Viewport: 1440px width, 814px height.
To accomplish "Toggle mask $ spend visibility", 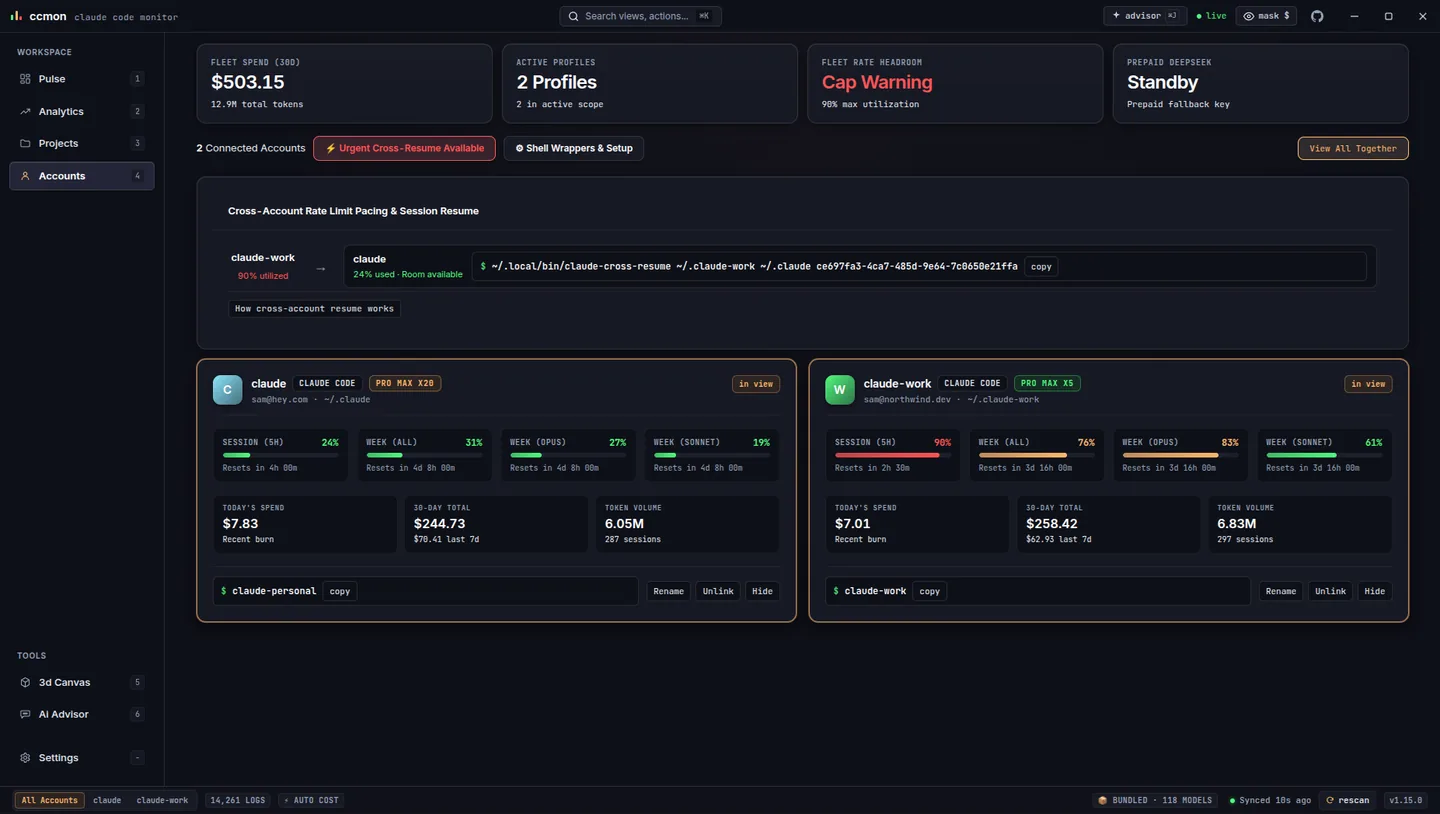I will pyautogui.click(x=1267, y=16).
